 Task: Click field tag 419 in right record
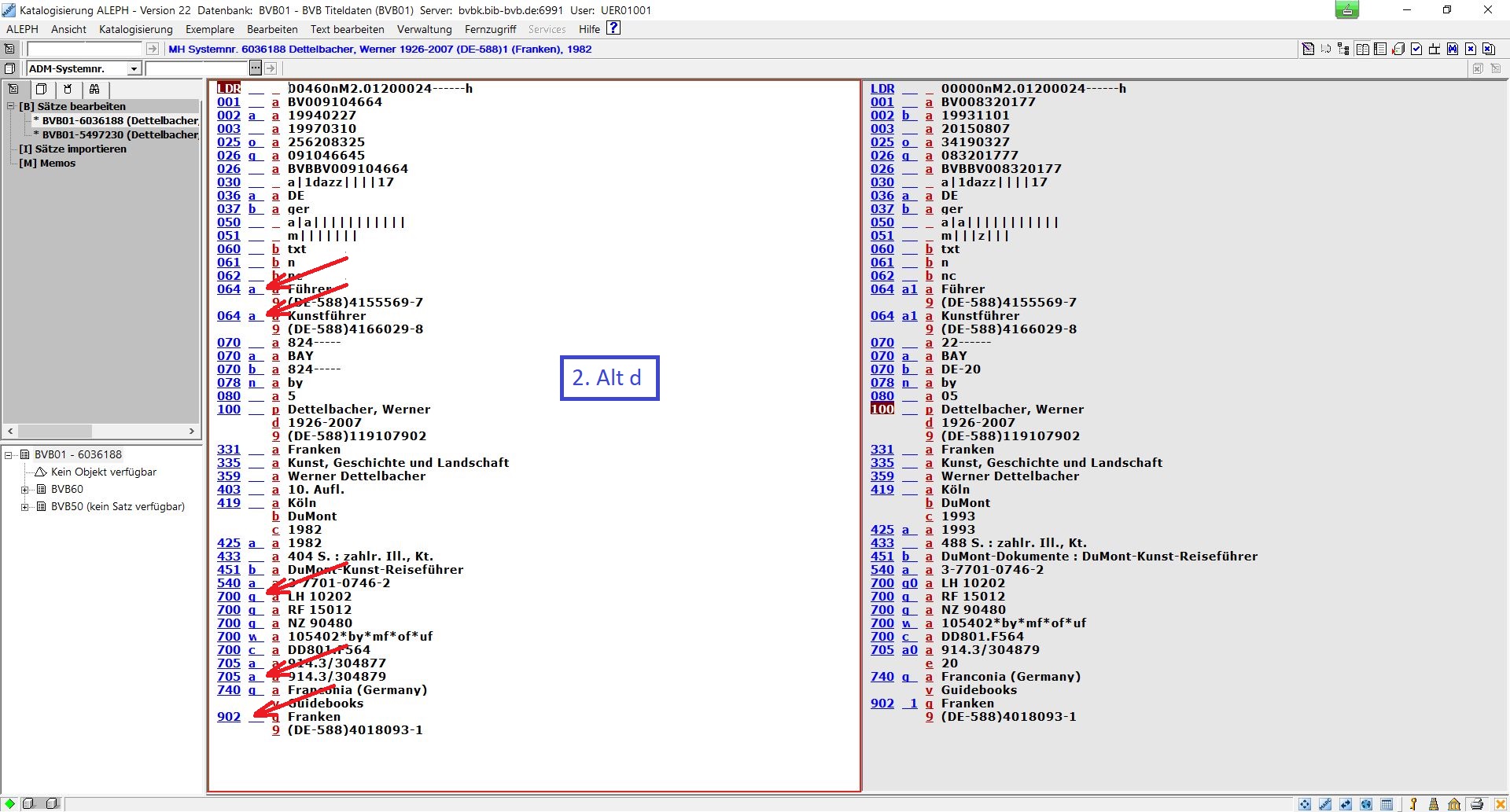(x=882, y=490)
